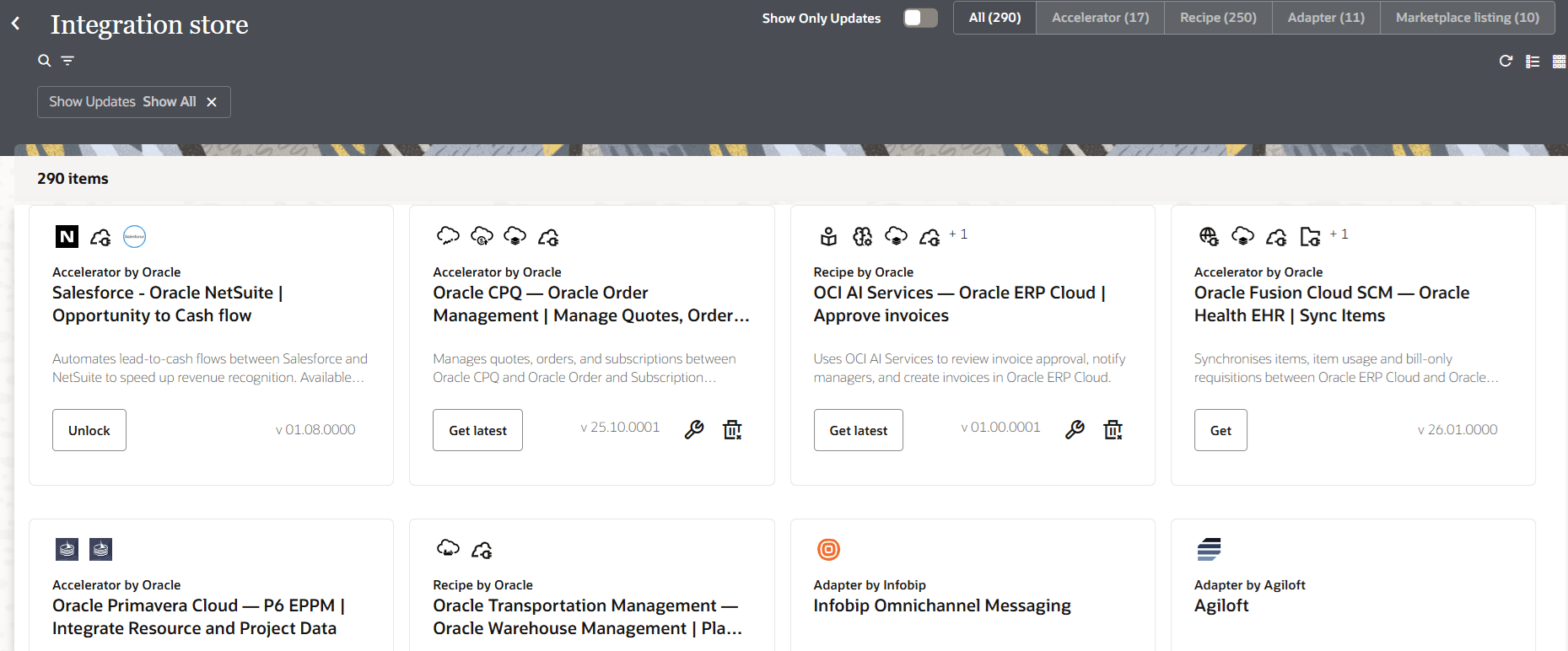
Task: Select the Adapter (11) tab
Action: pyautogui.click(x=1326, y=18)
